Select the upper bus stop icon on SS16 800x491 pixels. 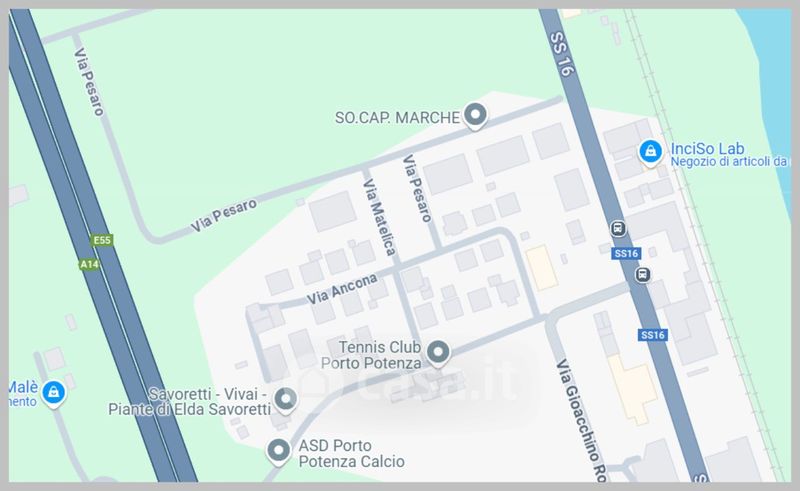[x=618, y=228]
